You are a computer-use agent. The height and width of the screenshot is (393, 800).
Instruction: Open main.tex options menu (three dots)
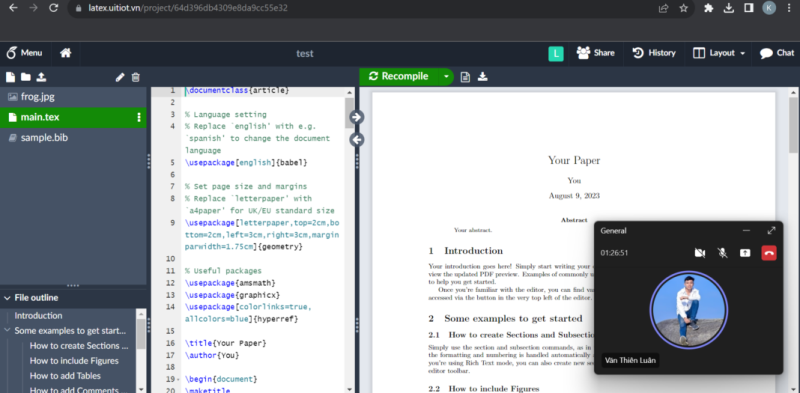139,117
